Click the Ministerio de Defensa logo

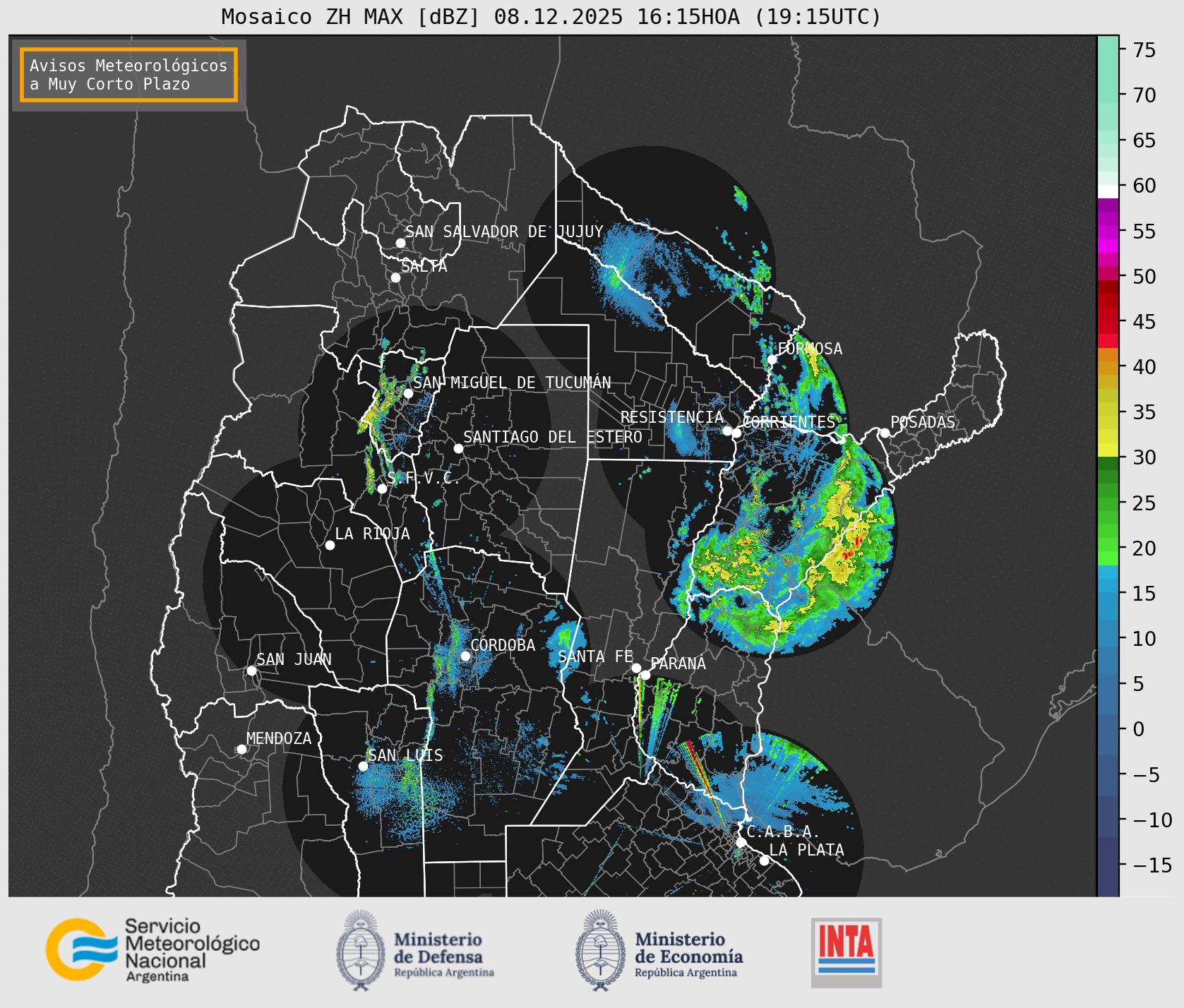point(415,950)
